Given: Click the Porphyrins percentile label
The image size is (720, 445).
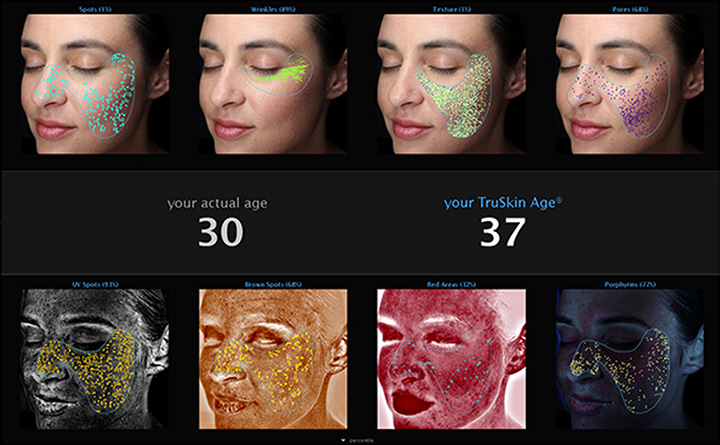Looking at the screenshot, I should (x=630, y=285).
